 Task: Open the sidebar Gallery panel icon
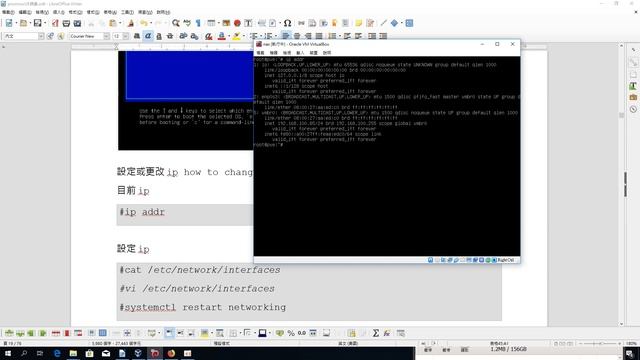633,97
